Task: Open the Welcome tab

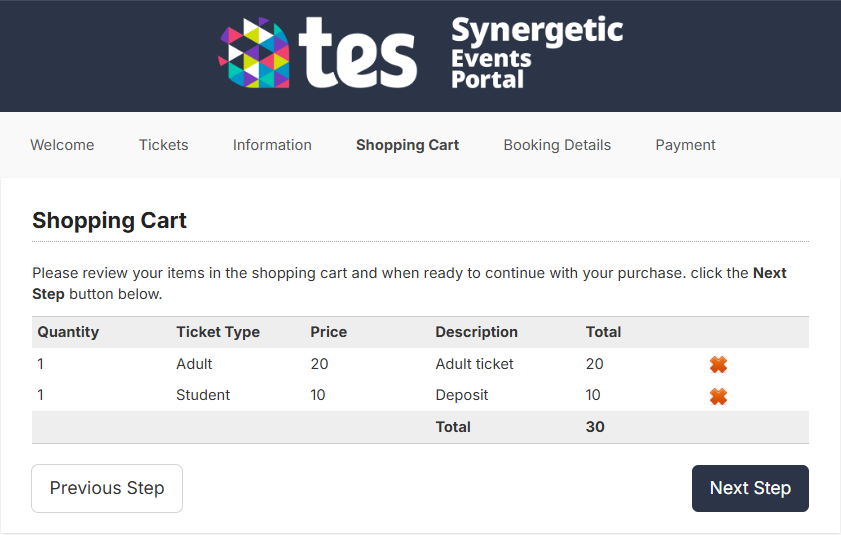Action: coord(62,145)
